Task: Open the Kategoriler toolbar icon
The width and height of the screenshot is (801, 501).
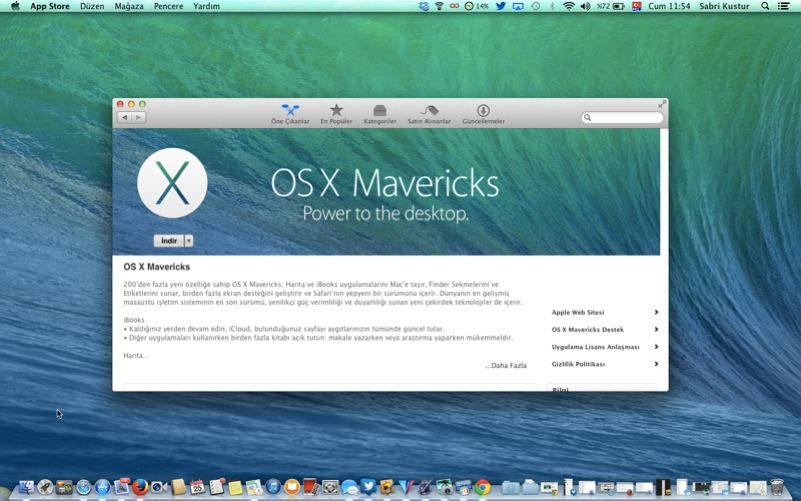Action: [380, 113]
